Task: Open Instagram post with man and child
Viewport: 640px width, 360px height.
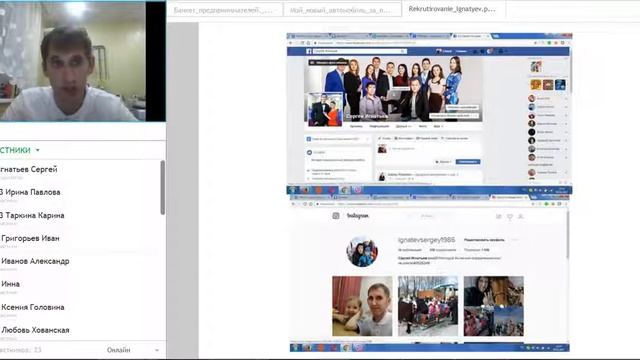Action: tap(362, 306)
